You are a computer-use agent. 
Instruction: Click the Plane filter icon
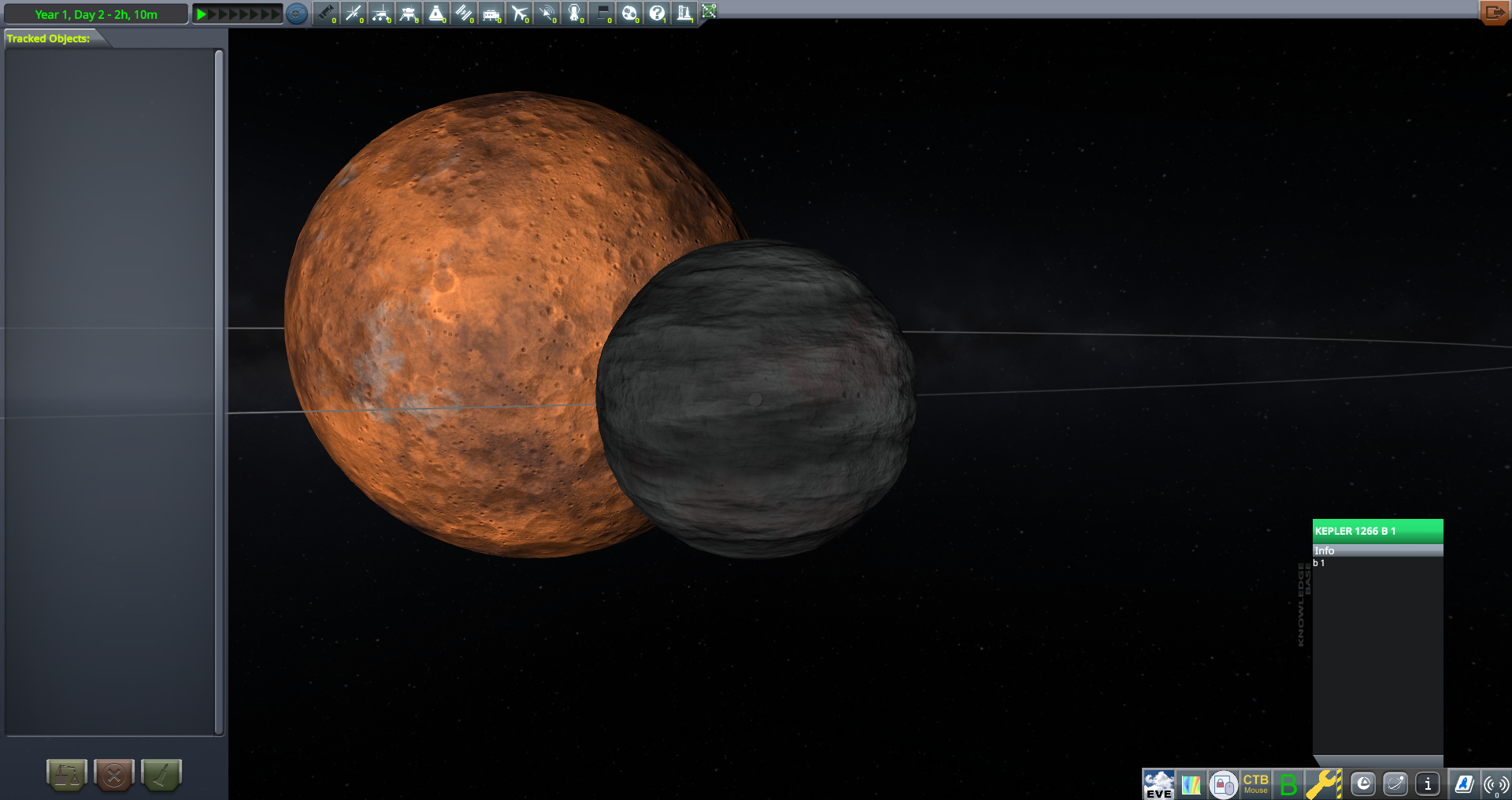coord(519,13)
